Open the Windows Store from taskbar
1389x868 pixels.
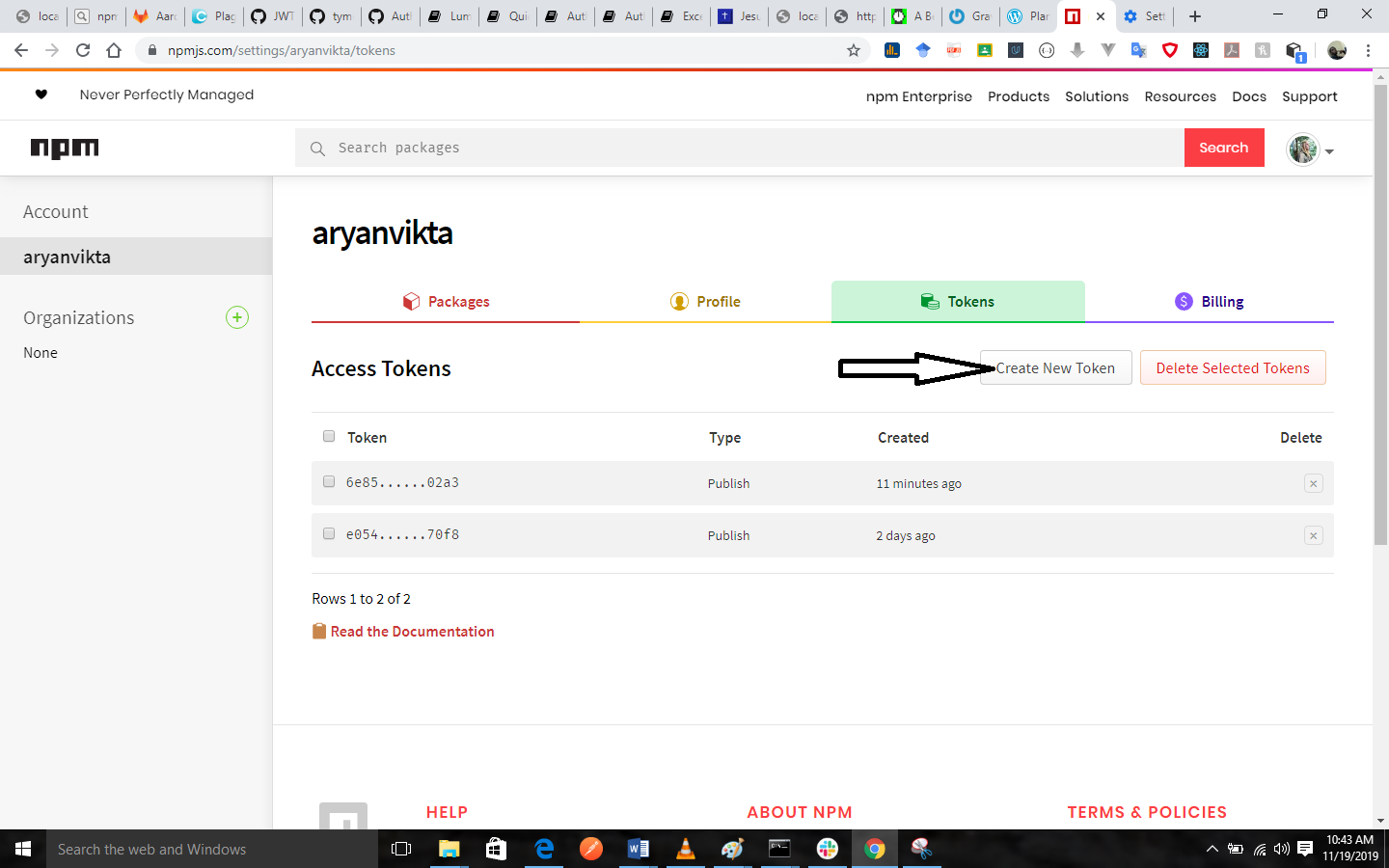[x=496, y=849]
